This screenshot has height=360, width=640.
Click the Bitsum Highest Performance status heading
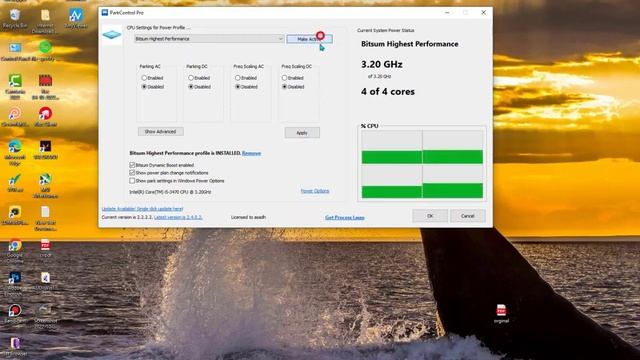(x=409, y=44)
